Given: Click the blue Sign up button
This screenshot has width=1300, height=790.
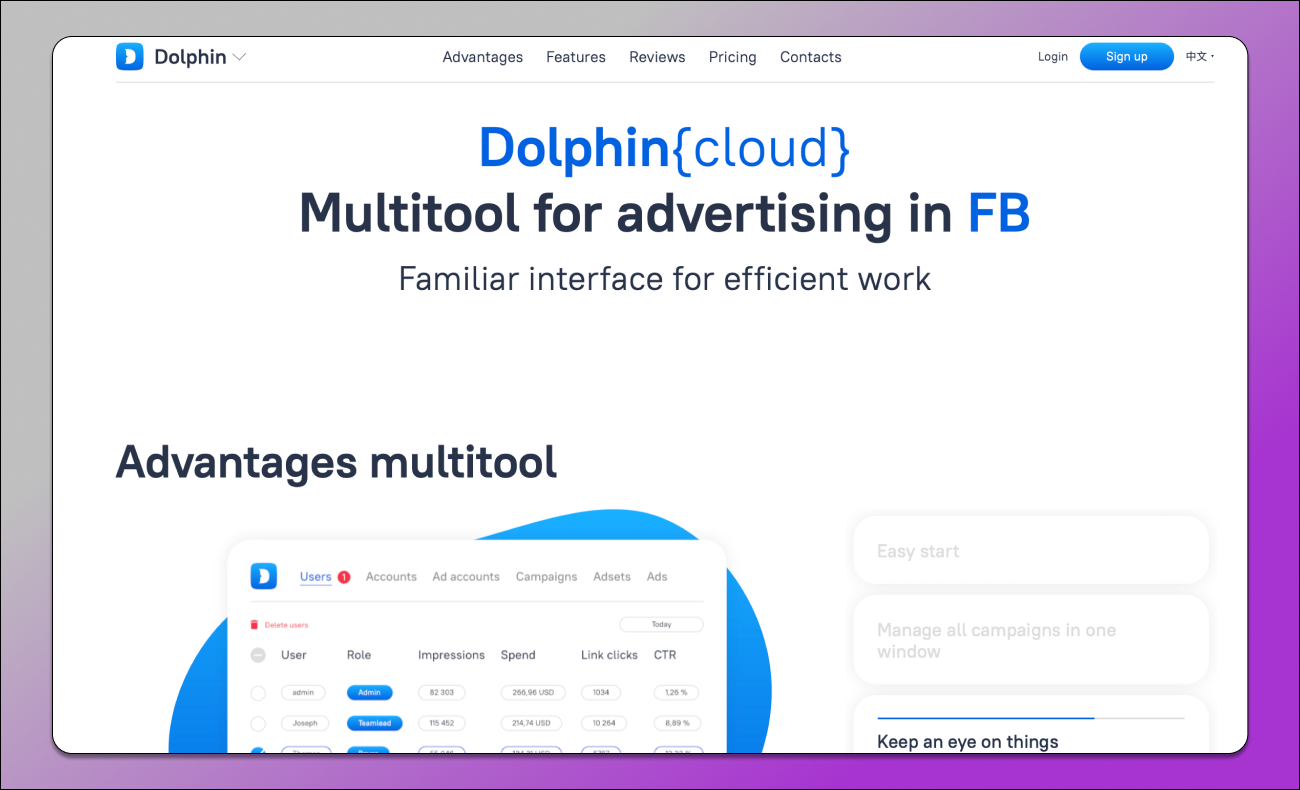Looking at the screenshot, I should pos(1127,57).
